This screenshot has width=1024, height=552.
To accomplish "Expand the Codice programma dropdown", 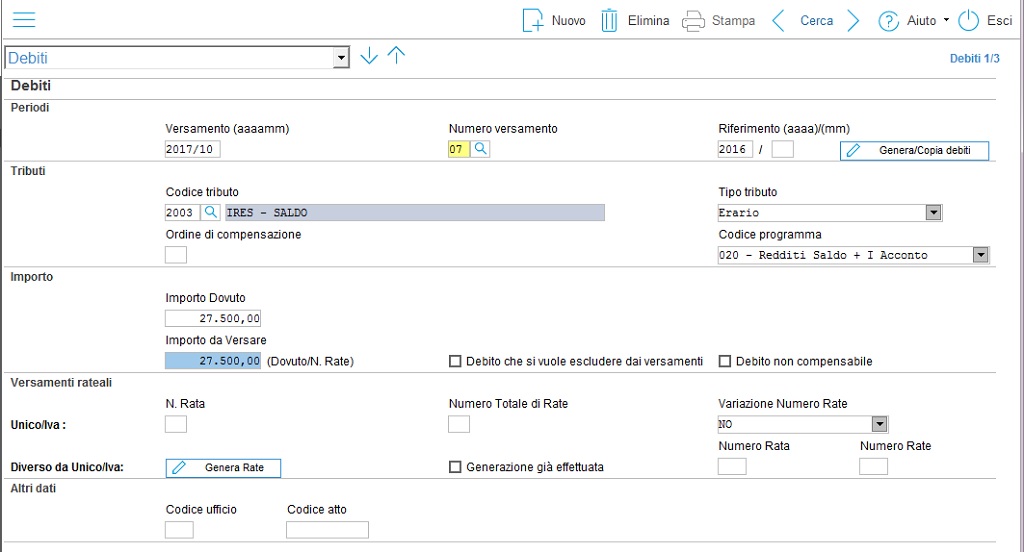I will point(980,255).
